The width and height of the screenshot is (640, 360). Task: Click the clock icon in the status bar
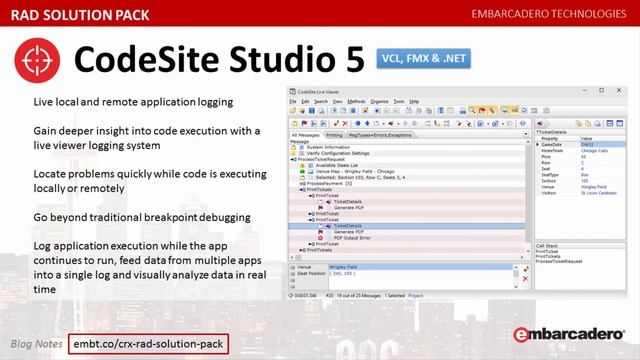pyautogui.click(x=291, y=295)
